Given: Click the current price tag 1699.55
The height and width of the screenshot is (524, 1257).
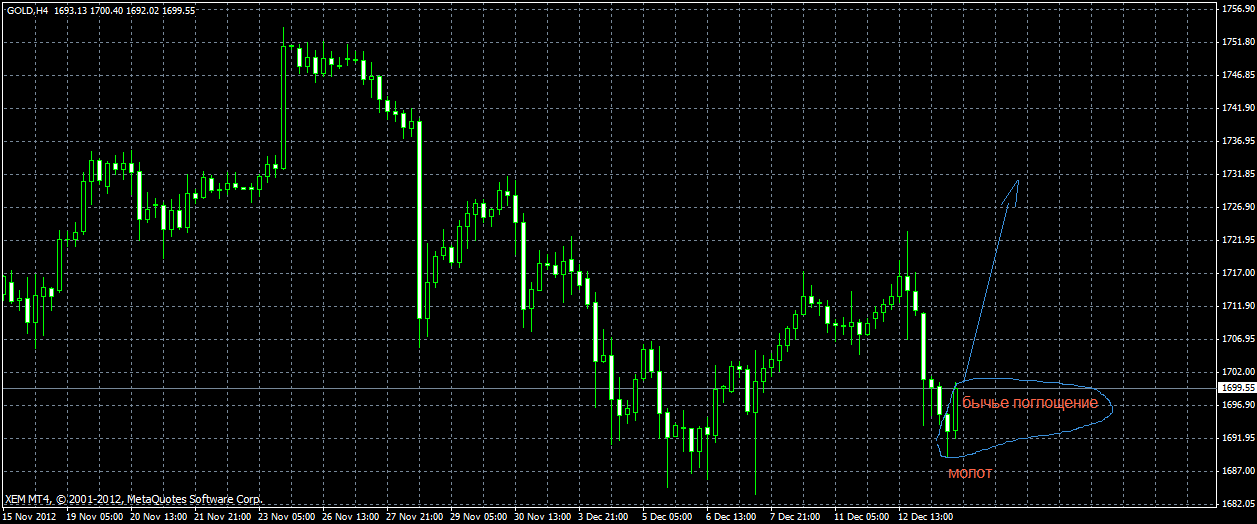Looking at the screenshot, I should tap(1237, 387).
